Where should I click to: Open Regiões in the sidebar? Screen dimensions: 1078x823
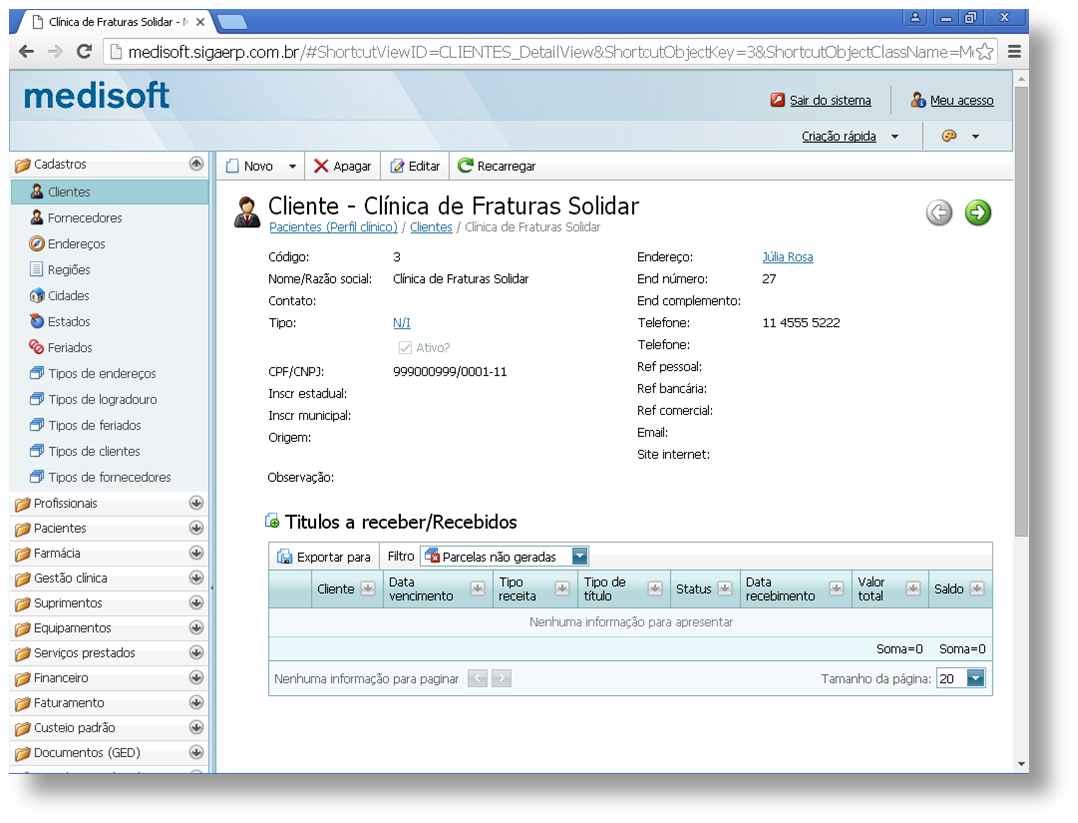click(60, 270)
